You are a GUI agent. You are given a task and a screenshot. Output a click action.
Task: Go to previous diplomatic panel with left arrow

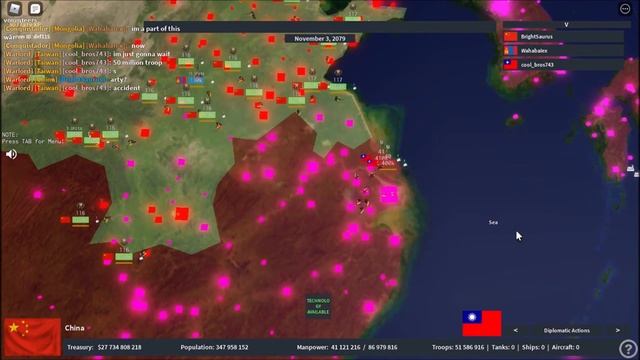[516, 330]
